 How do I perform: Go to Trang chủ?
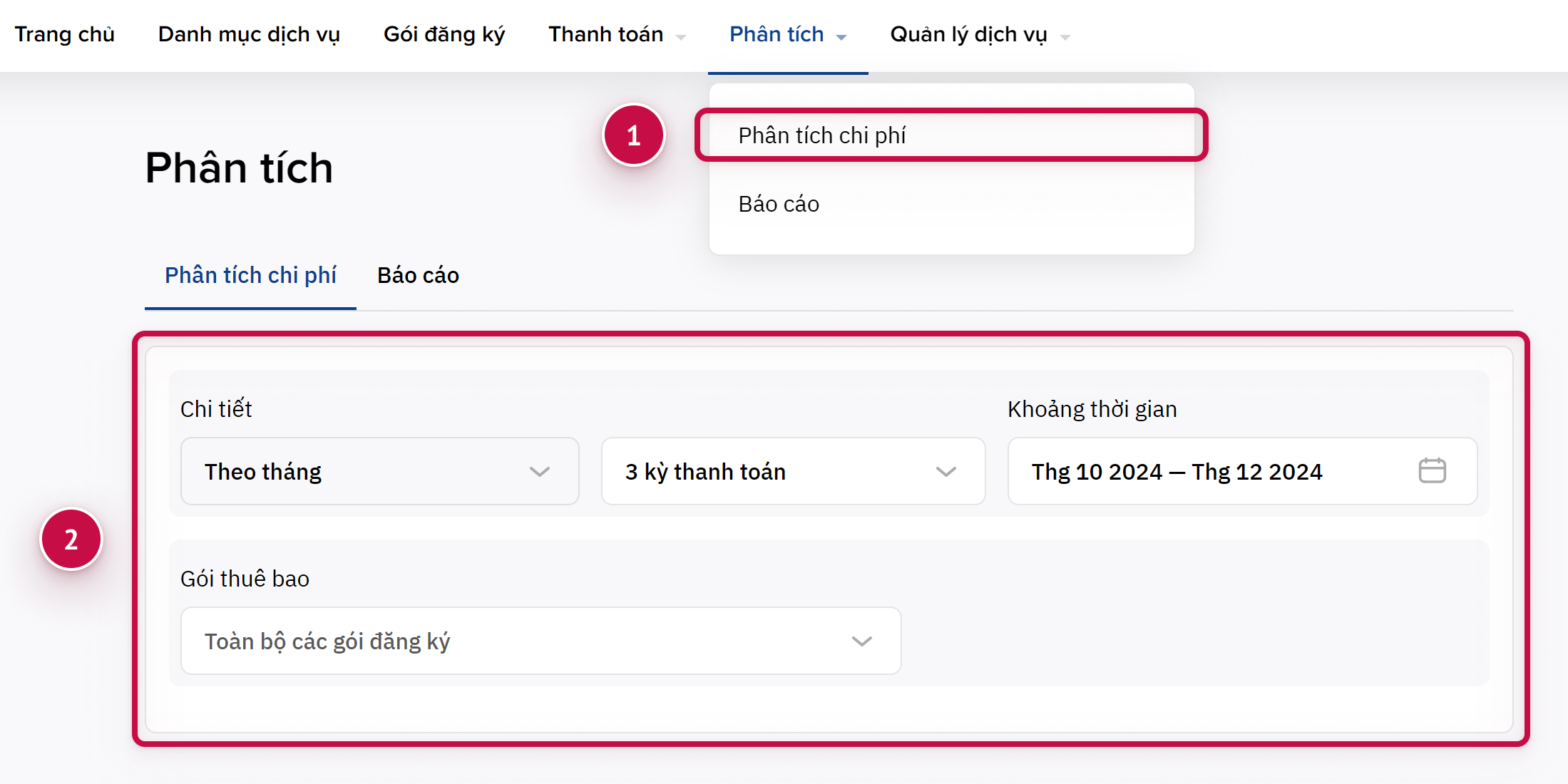(64, 35)
